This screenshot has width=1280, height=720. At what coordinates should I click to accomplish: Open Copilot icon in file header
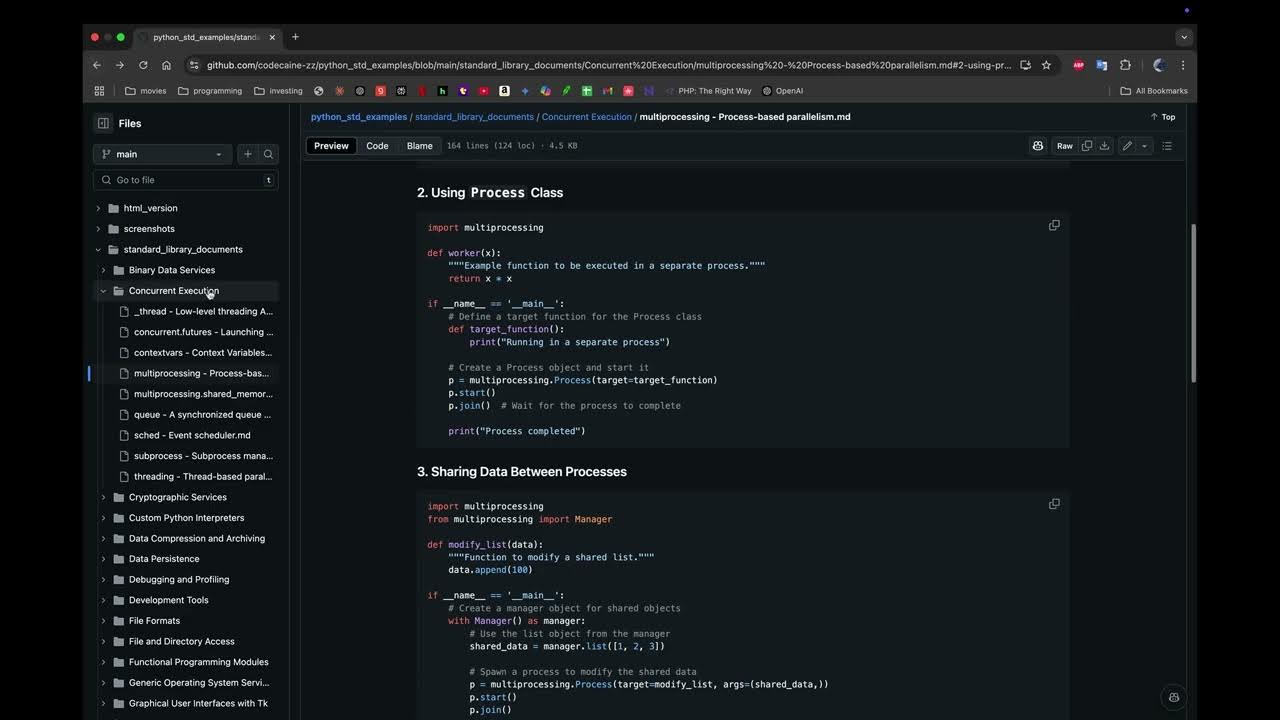[1038, 146]
